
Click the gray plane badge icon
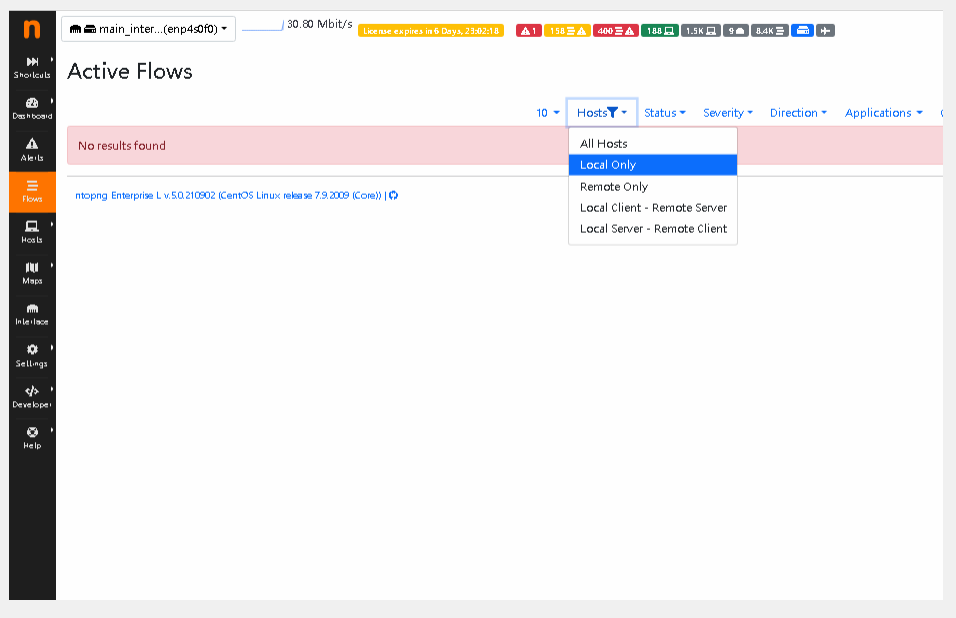825,30
